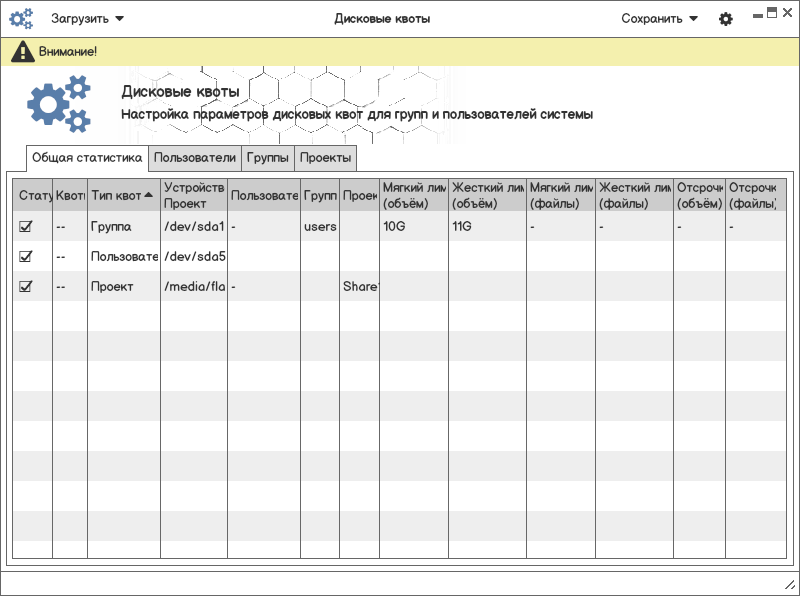Image resolution: width=800 pixels, height=596 pixels.
Task: Click the 10G soft limit cell
Action: (x=414, y=226)
